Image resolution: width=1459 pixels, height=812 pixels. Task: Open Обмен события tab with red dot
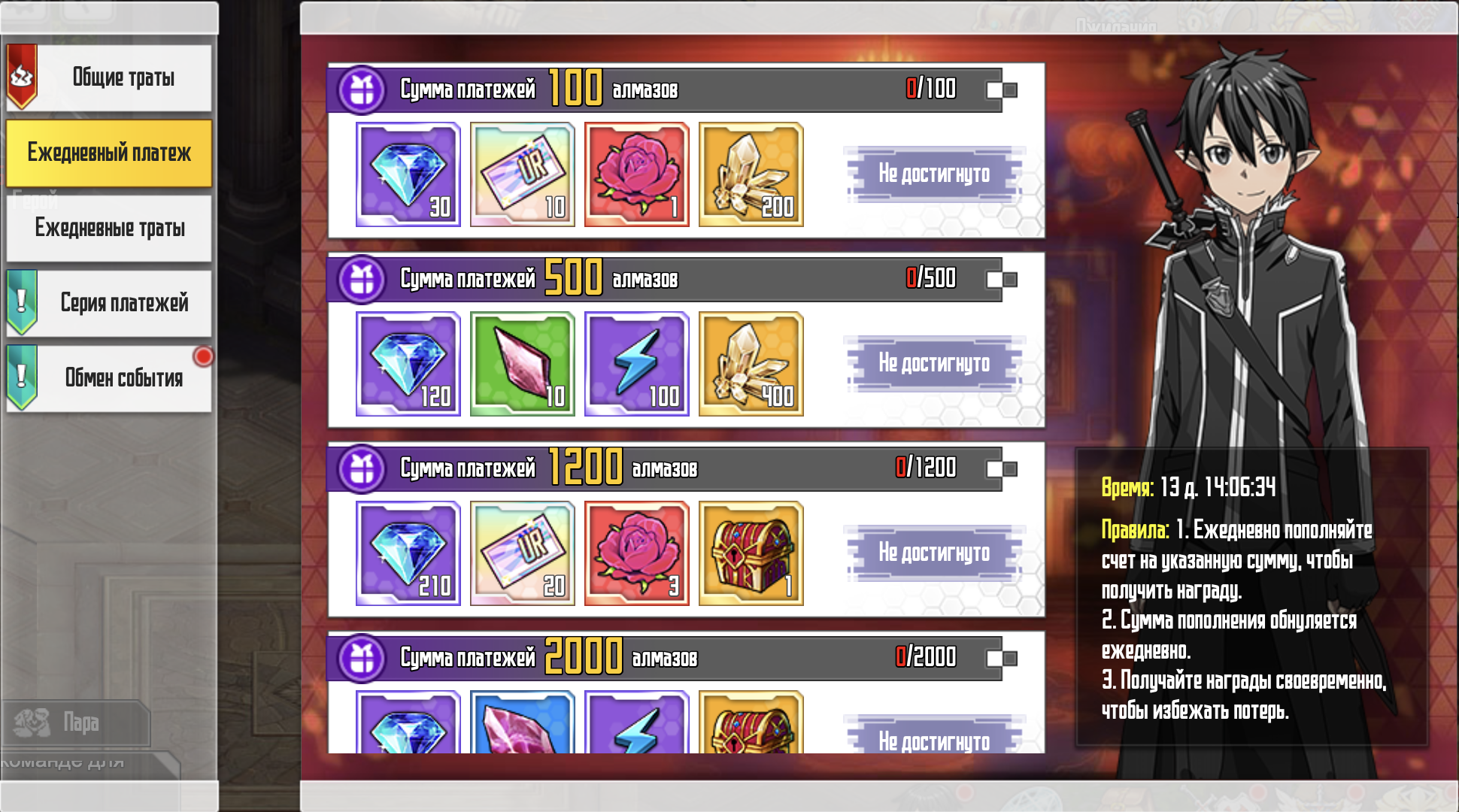tap(109, 378)
